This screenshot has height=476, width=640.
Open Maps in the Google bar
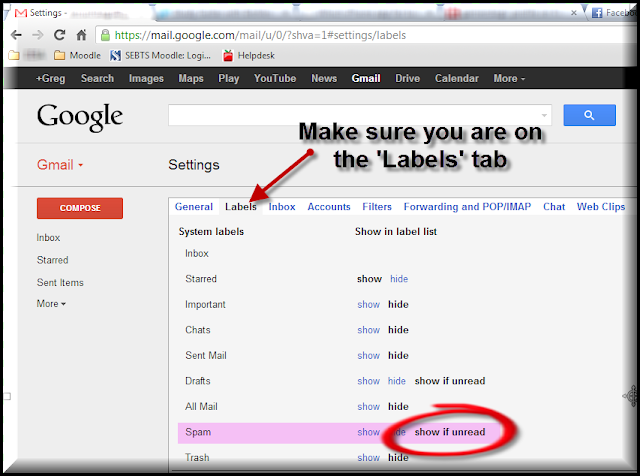tap(191, 78)
